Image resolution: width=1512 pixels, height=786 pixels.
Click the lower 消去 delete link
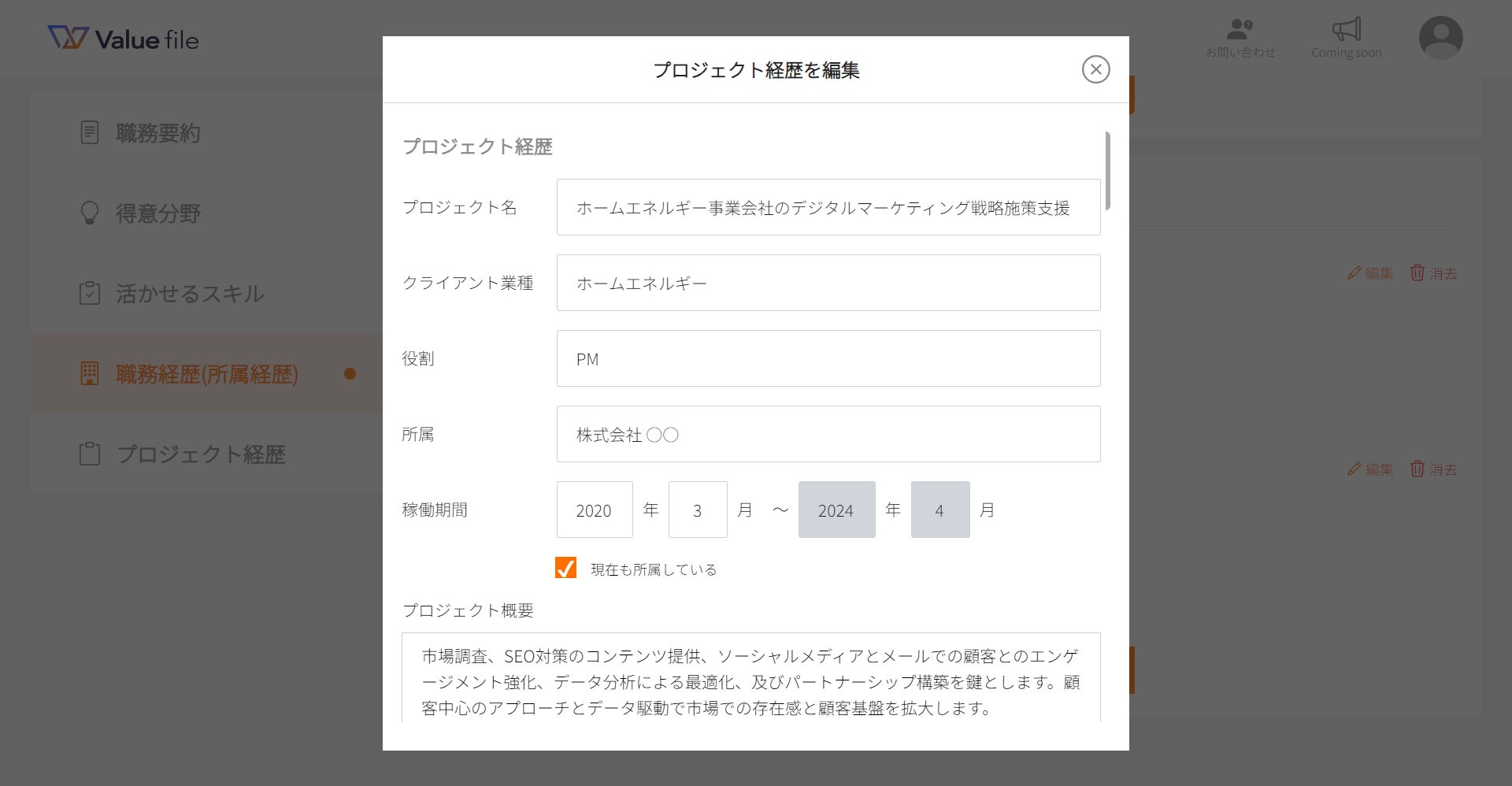[1433, 469]
